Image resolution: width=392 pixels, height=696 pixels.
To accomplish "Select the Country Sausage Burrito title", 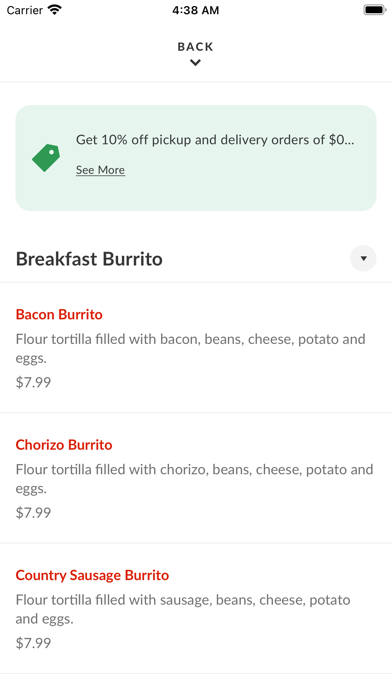I will [x=92, y=575].
